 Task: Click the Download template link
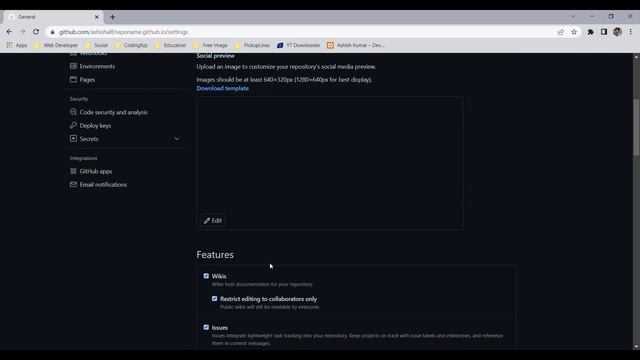[x=222, y=88]
